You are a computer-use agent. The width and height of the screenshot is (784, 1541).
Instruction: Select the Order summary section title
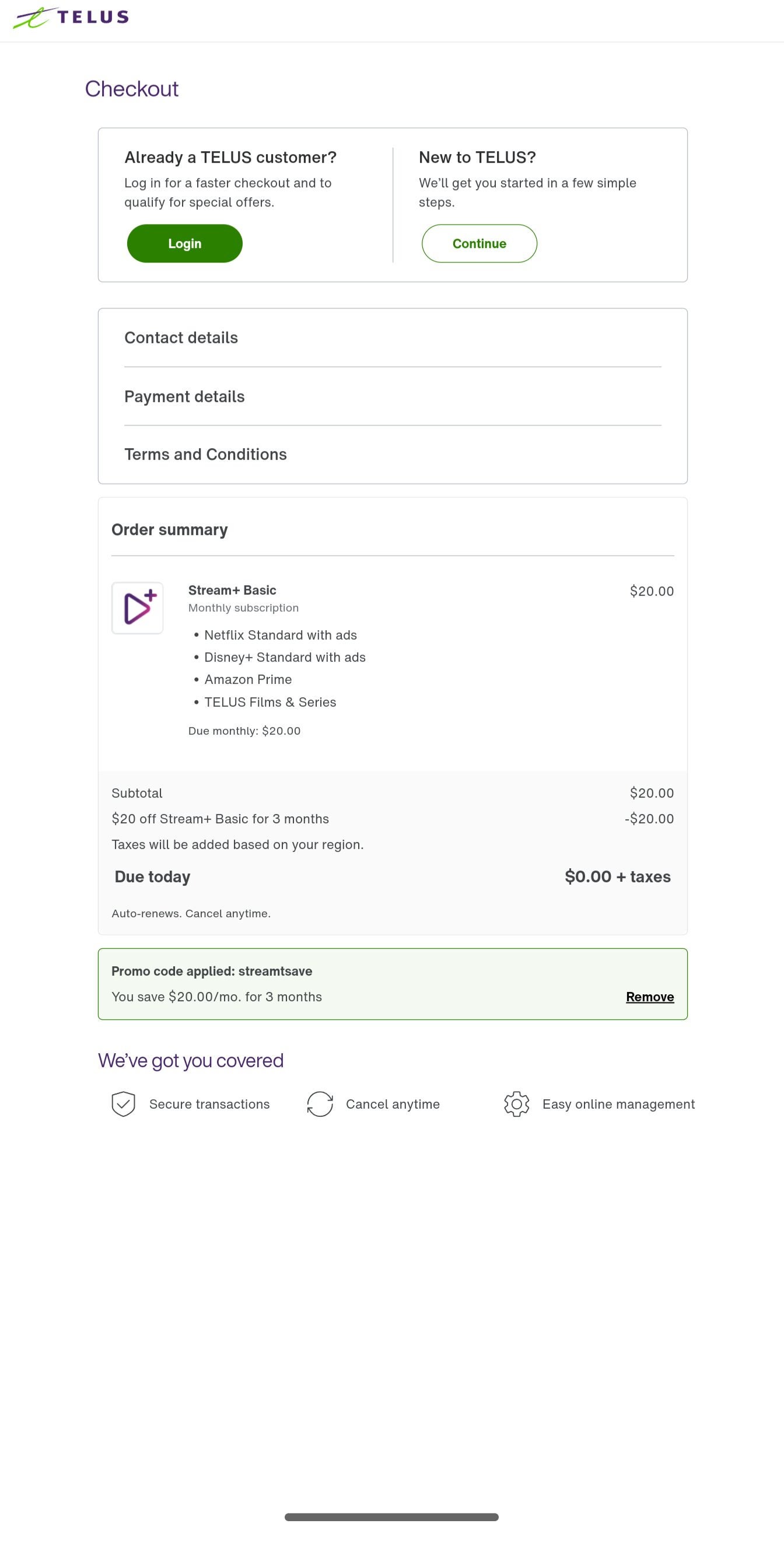169,529
